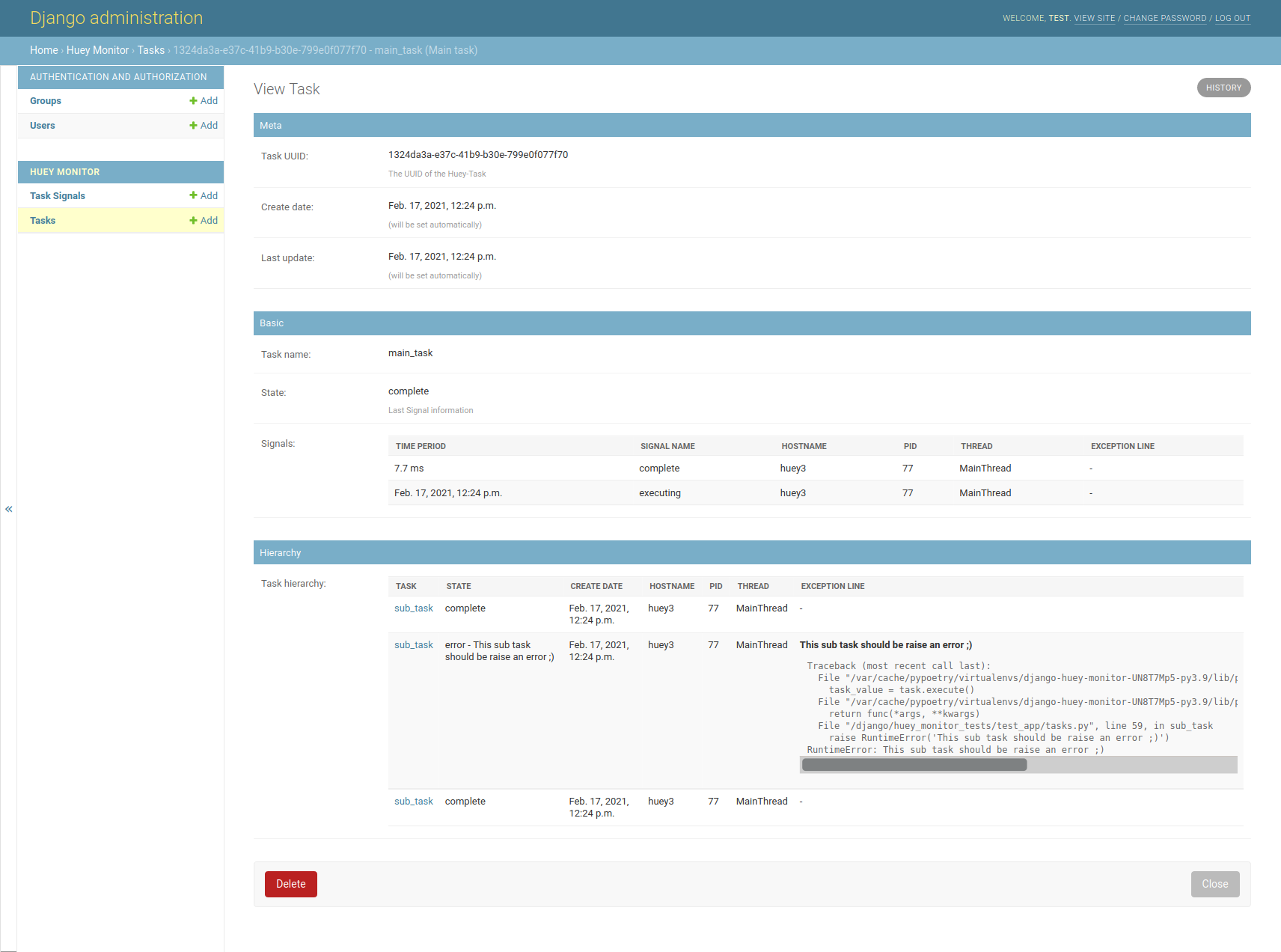Add a new User via the plus link

(x=204, y=126)
